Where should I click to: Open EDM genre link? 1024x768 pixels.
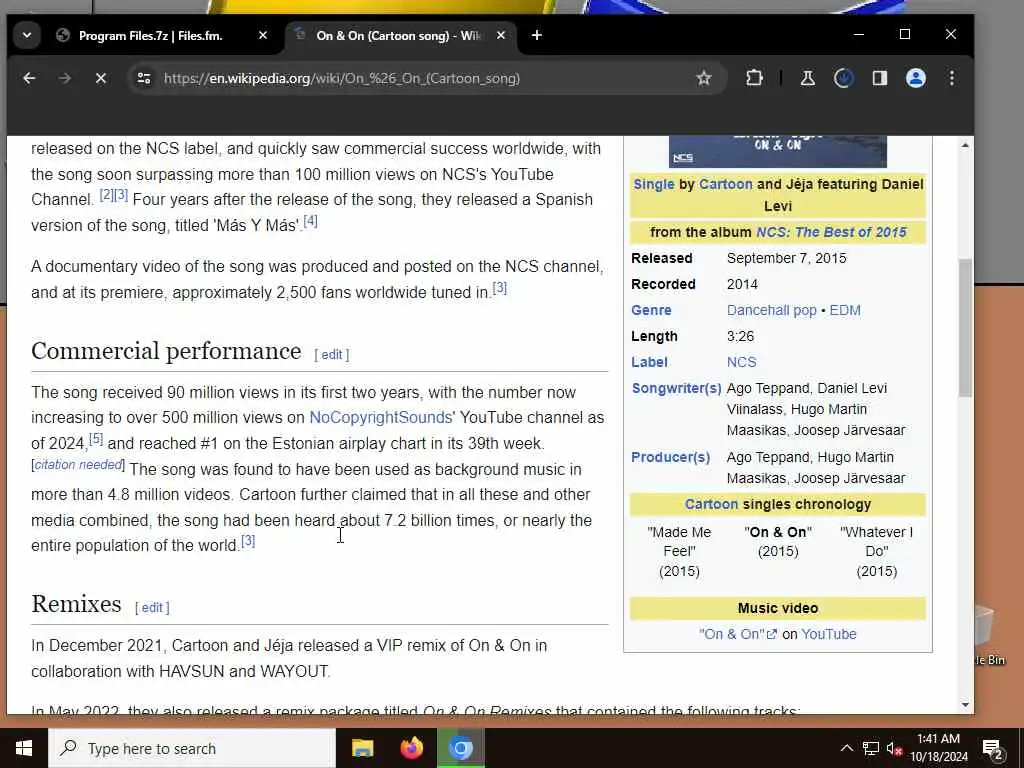point(845,310)
